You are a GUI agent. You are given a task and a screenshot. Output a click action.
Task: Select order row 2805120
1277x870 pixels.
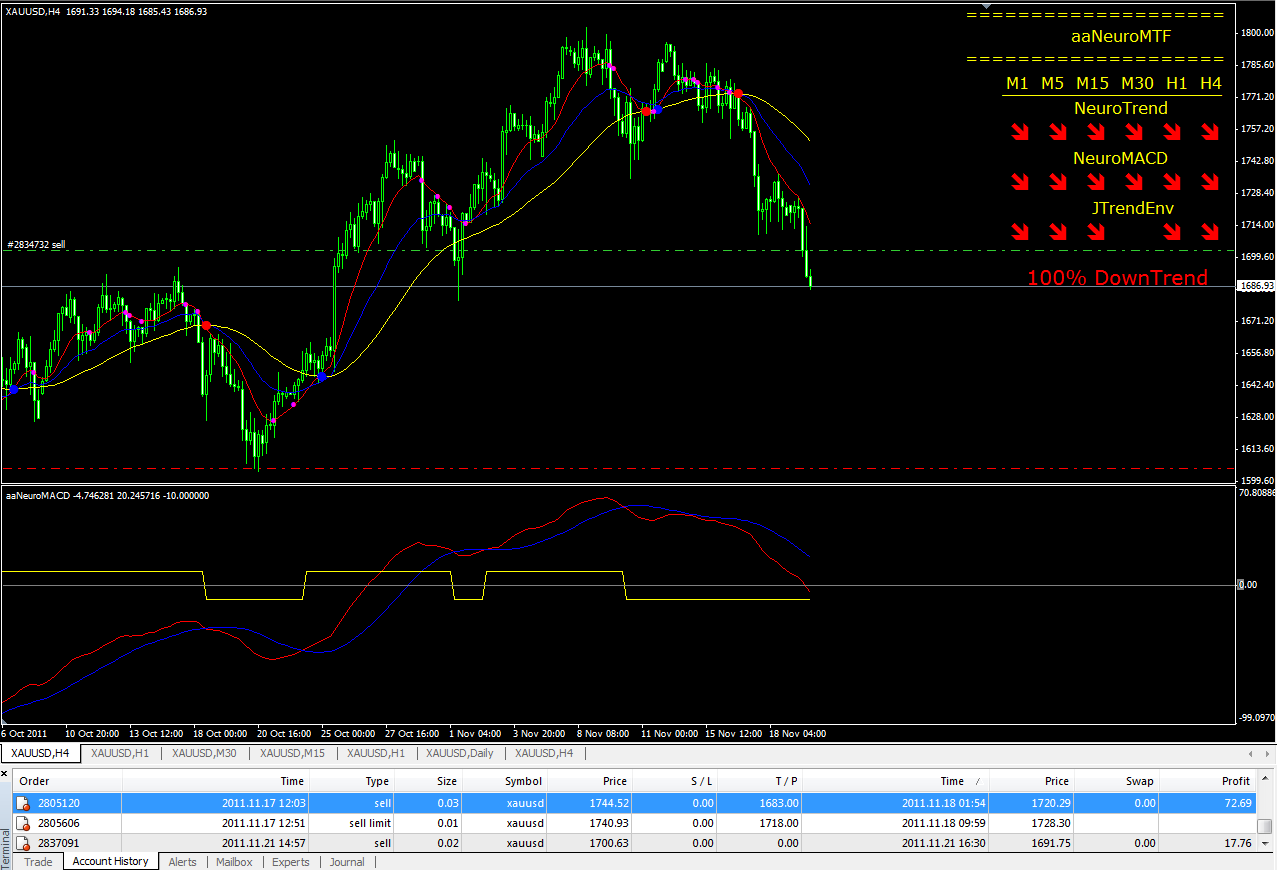click(634, 803)
